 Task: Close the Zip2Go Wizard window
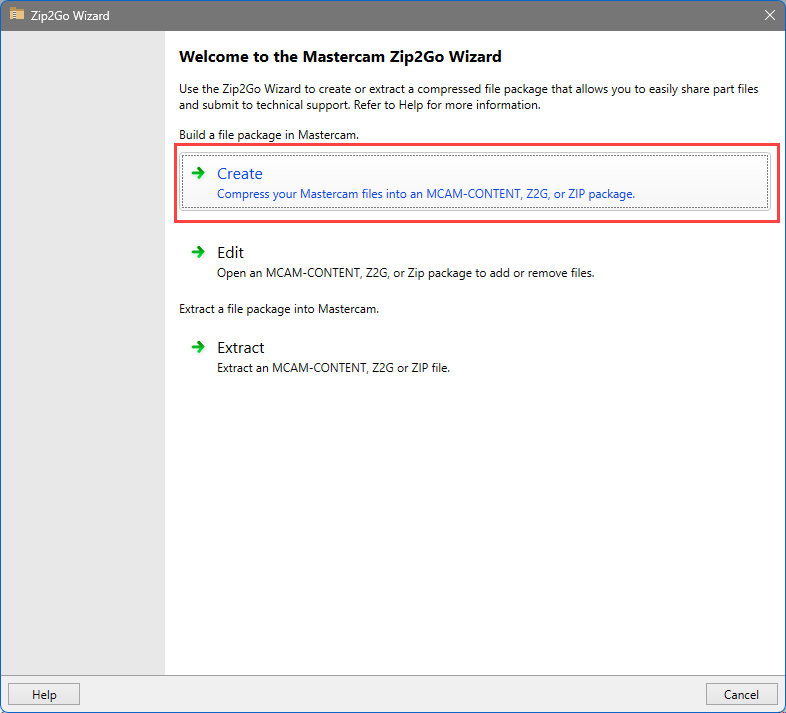(x=770, y=15)
